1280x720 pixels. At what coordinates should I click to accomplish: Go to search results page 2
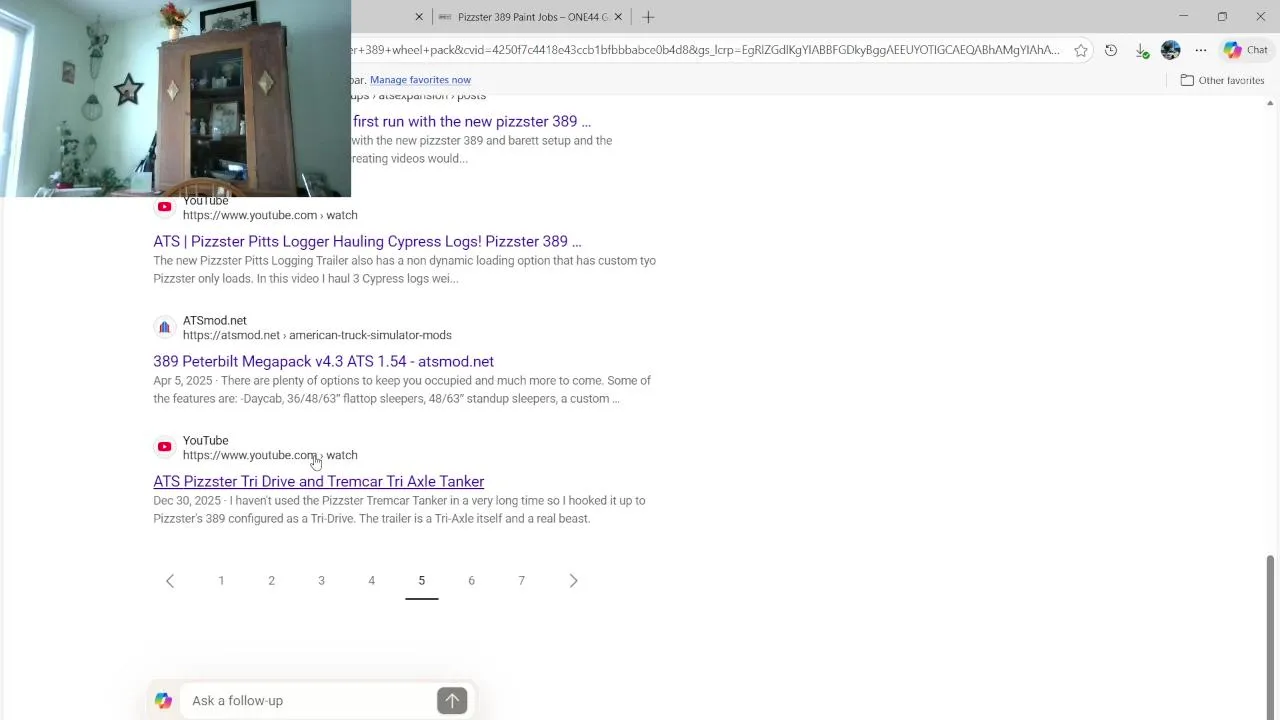271,581
